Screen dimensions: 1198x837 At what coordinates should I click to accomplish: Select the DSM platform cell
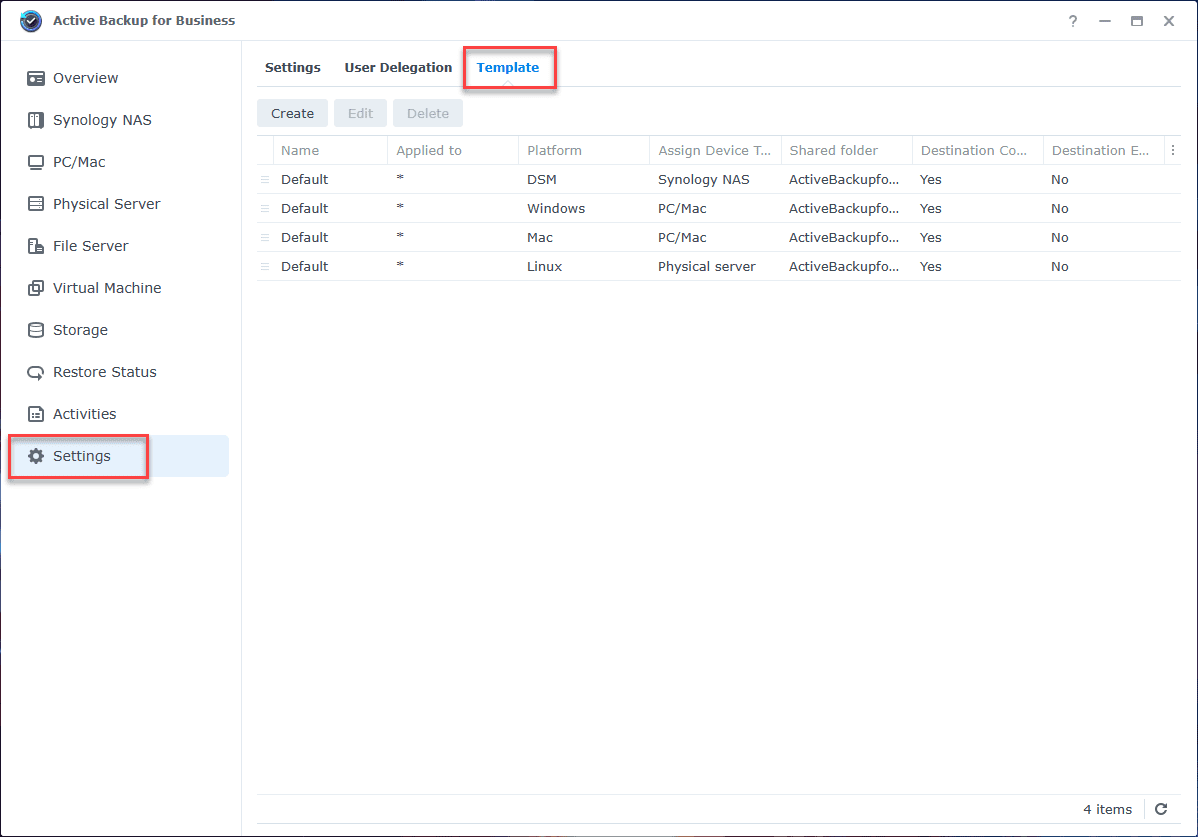[x=542, y=179]
